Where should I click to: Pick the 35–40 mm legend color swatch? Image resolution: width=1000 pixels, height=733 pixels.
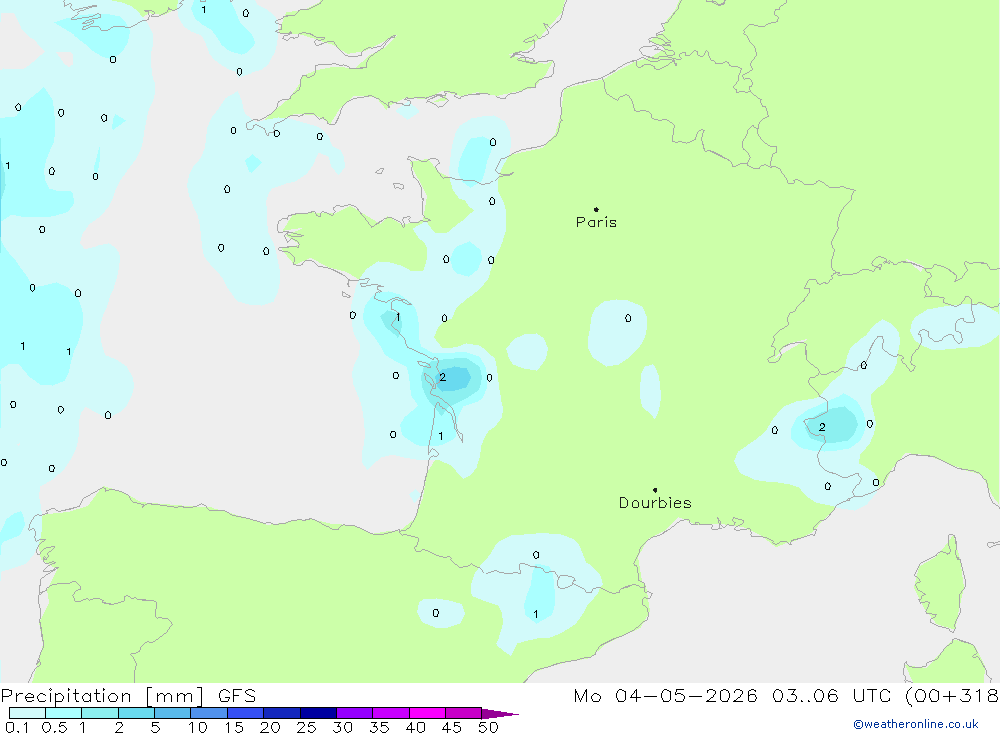pos(391,713)
